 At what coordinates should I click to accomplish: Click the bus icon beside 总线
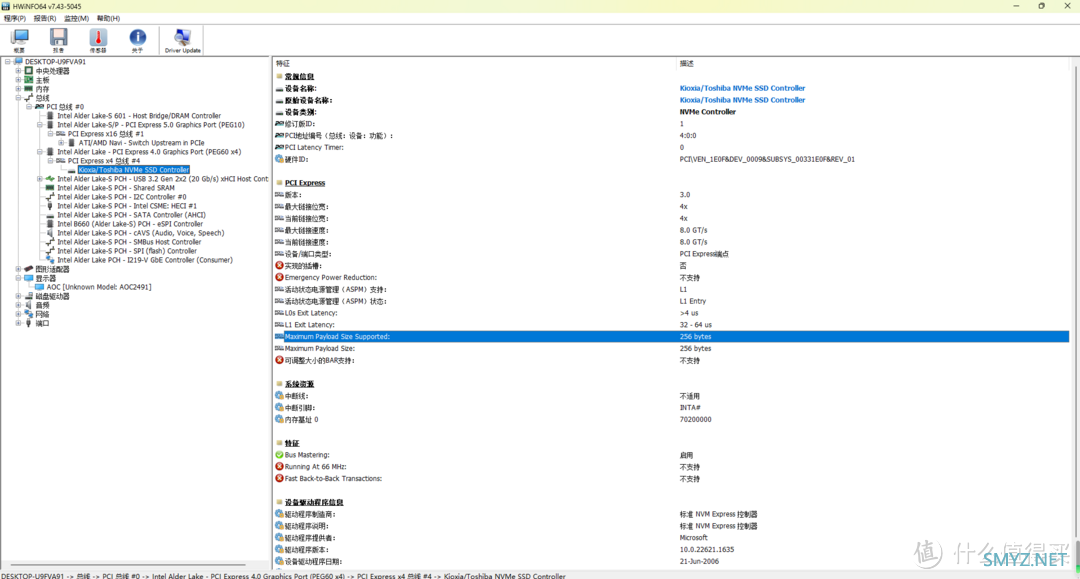coord(29,98)
